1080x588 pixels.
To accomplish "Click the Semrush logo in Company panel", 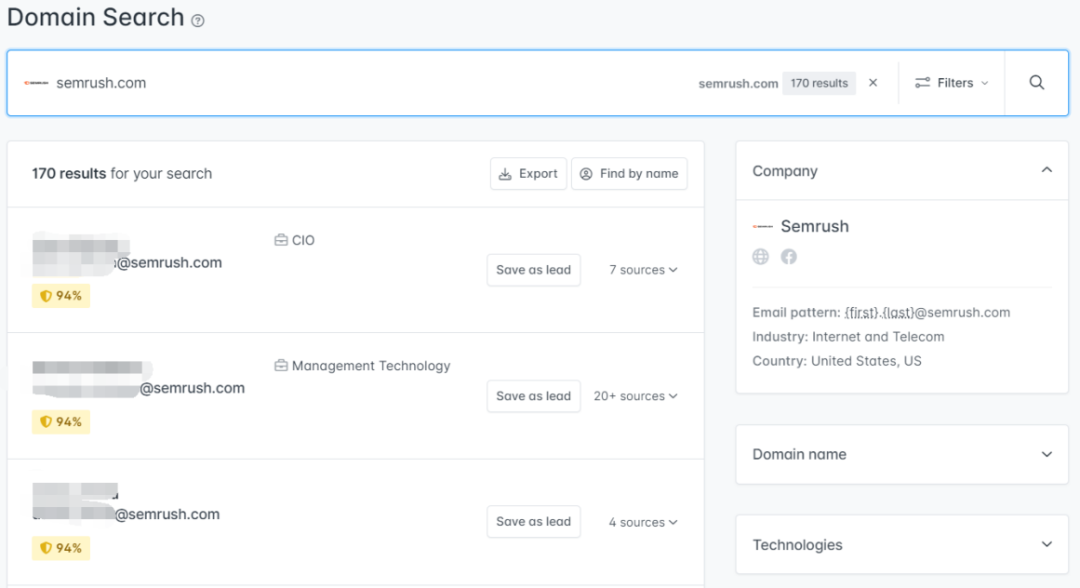I will (763, 227).
